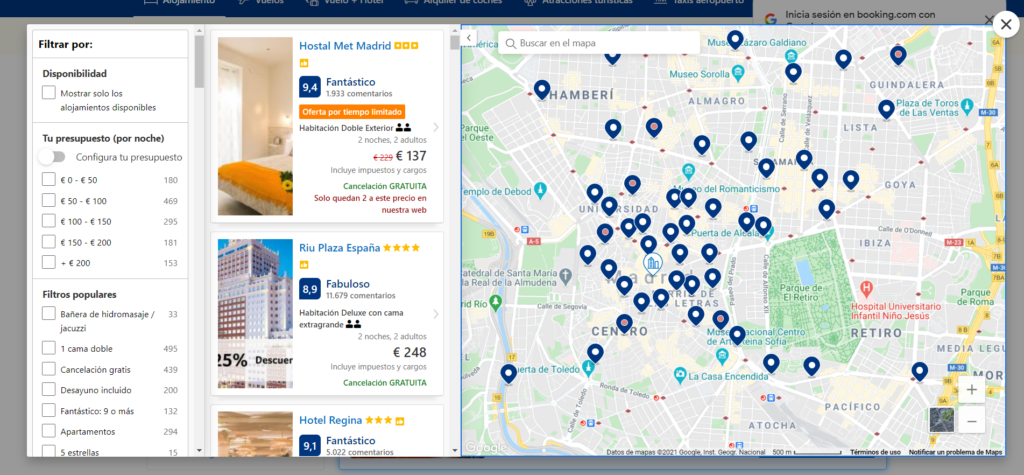
Task: Click the Hospital Niño Jesús H icon
Action: (x=867, y=287)
